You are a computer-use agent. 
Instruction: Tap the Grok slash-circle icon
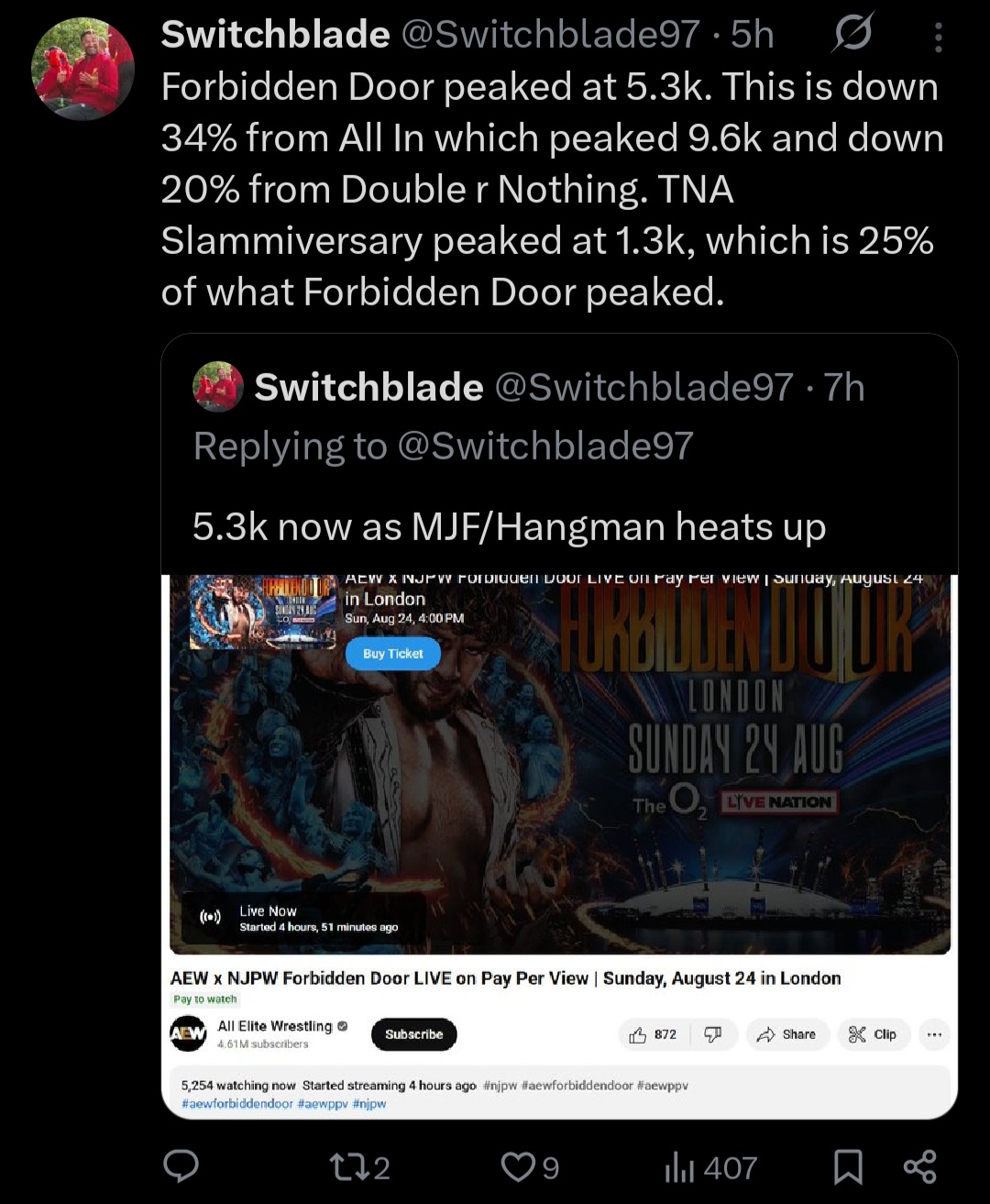(852, 34)
